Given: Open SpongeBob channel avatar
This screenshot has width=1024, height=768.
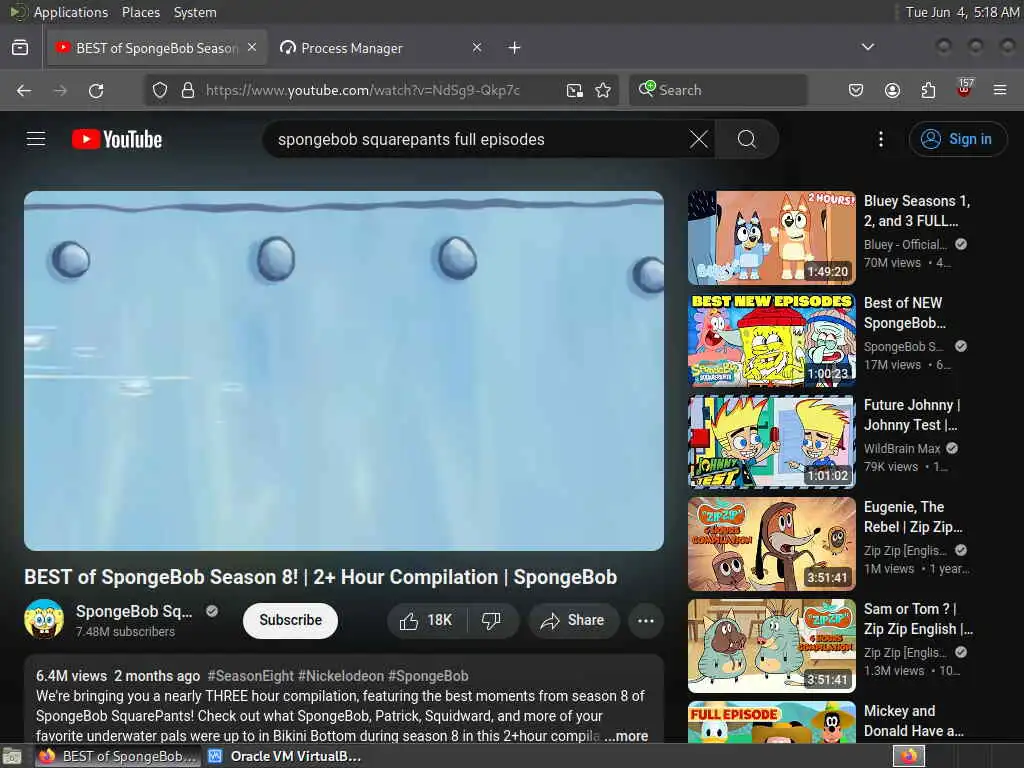Looking at the screenshot, I should click(x=44, y=619).
